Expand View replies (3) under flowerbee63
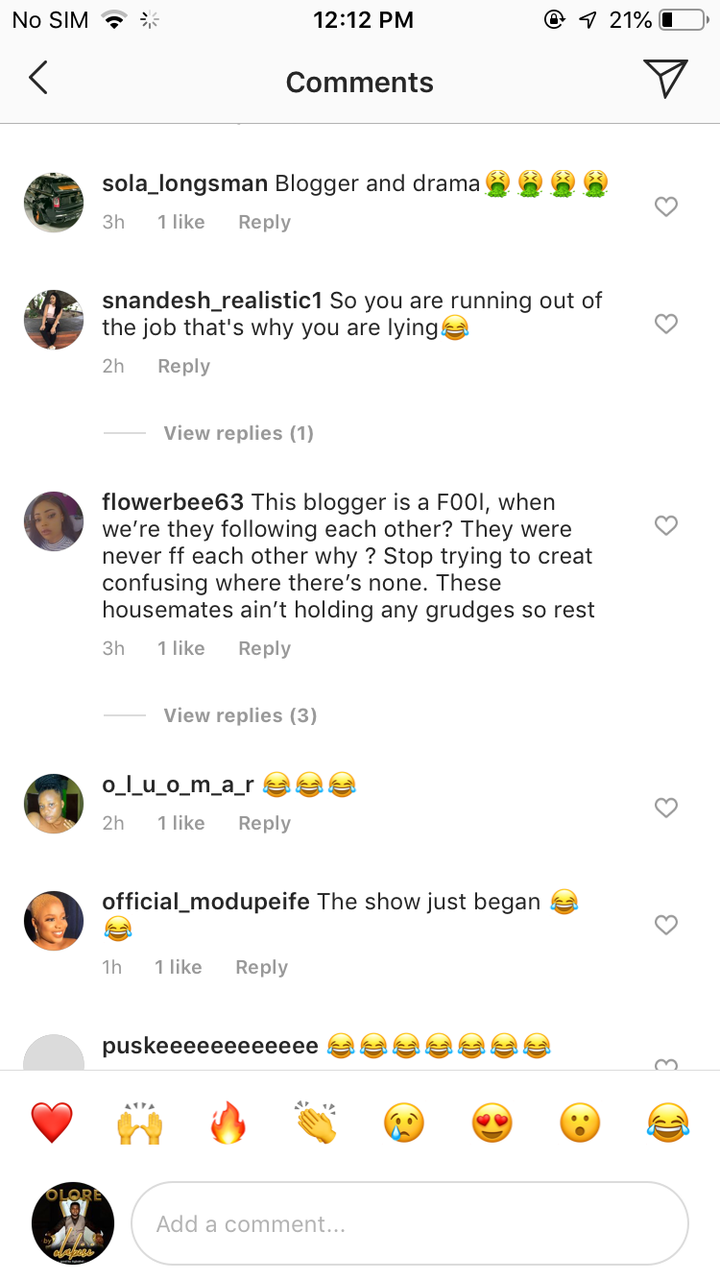 point(240,715)
